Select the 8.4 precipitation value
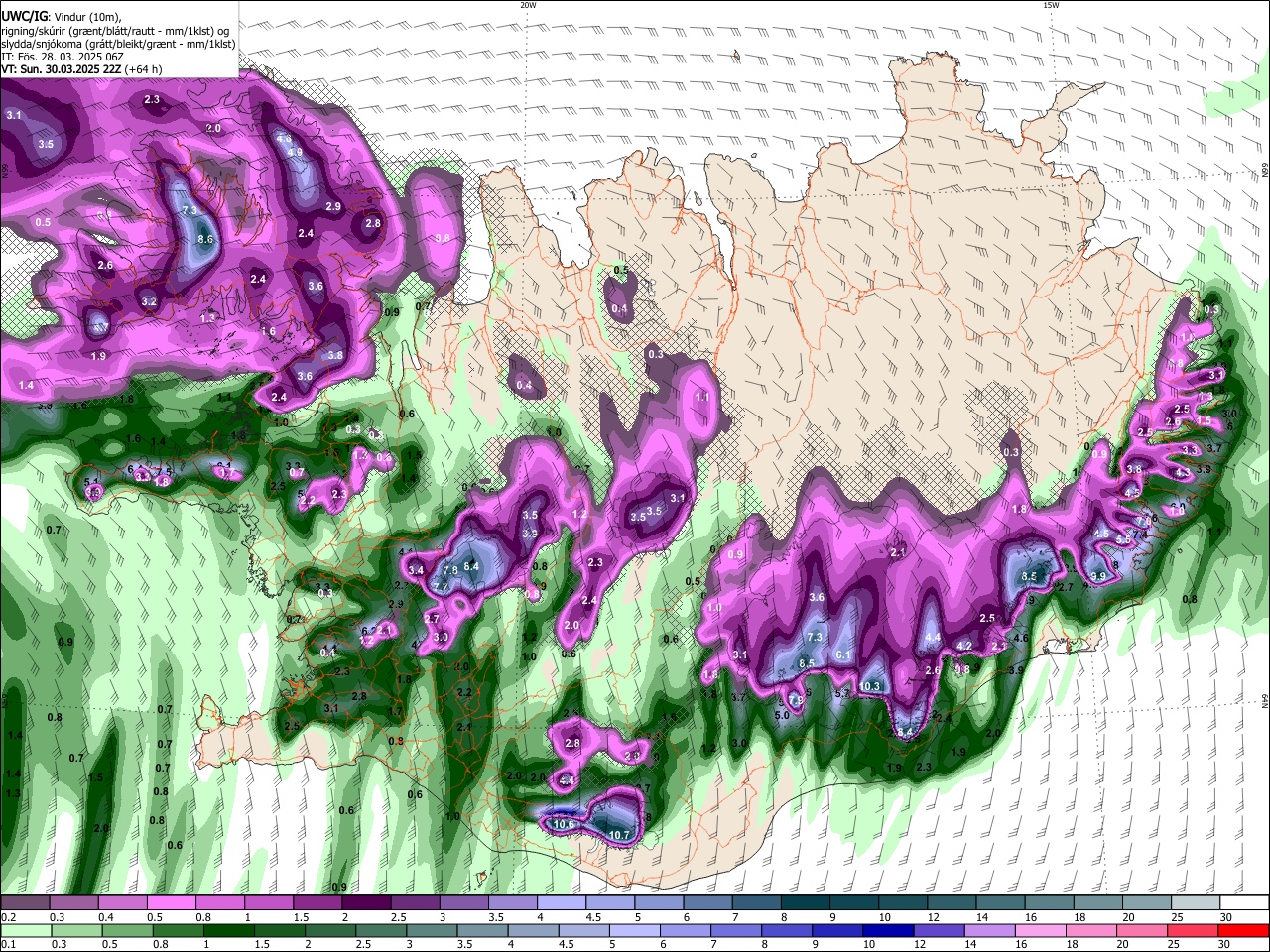The image size is (1270, 952). click(905, 733)
